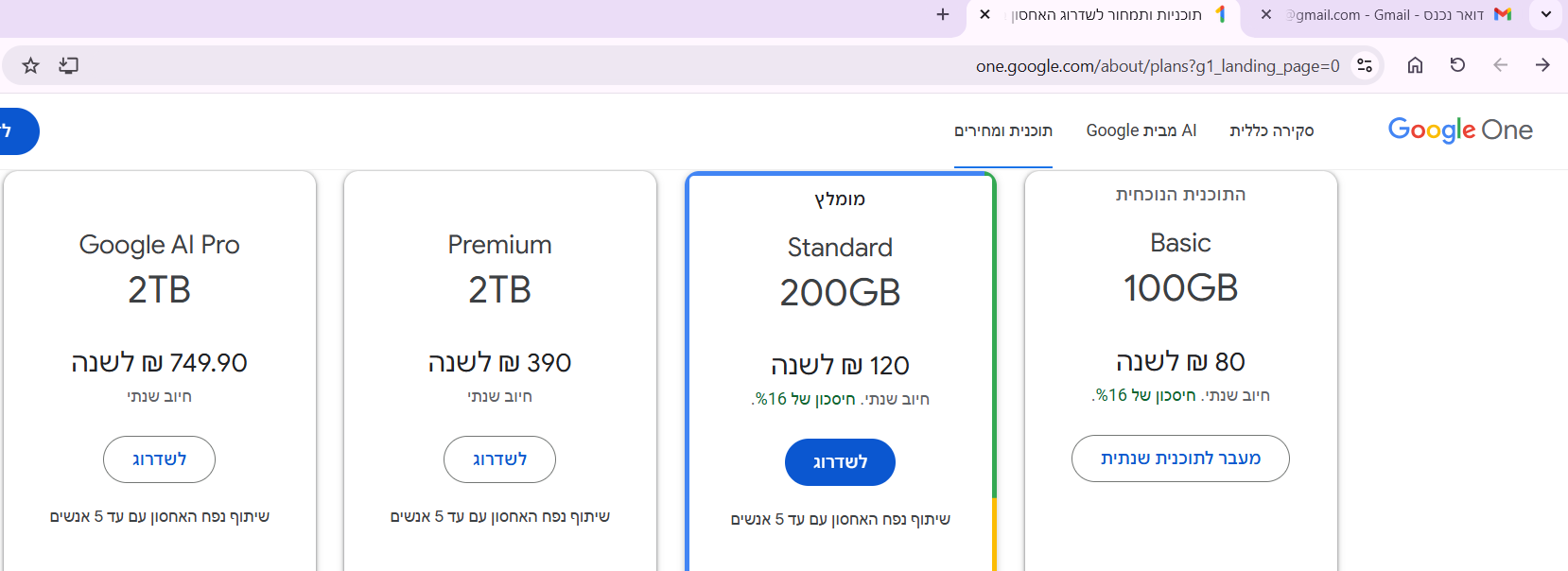The width and height of the screenshot is (1568, 571).
Task: Open the site information icon beside URL
Action: pos(1365,65)
